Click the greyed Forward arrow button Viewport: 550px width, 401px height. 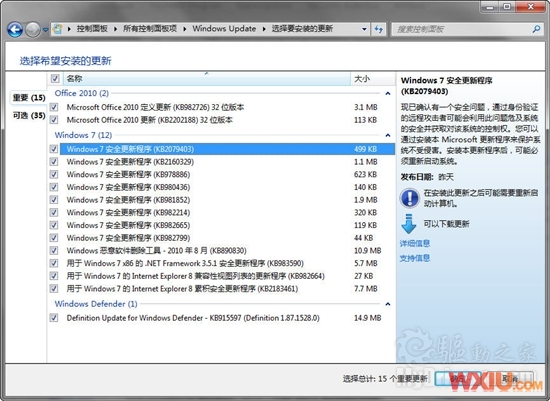tap(33, 29)
